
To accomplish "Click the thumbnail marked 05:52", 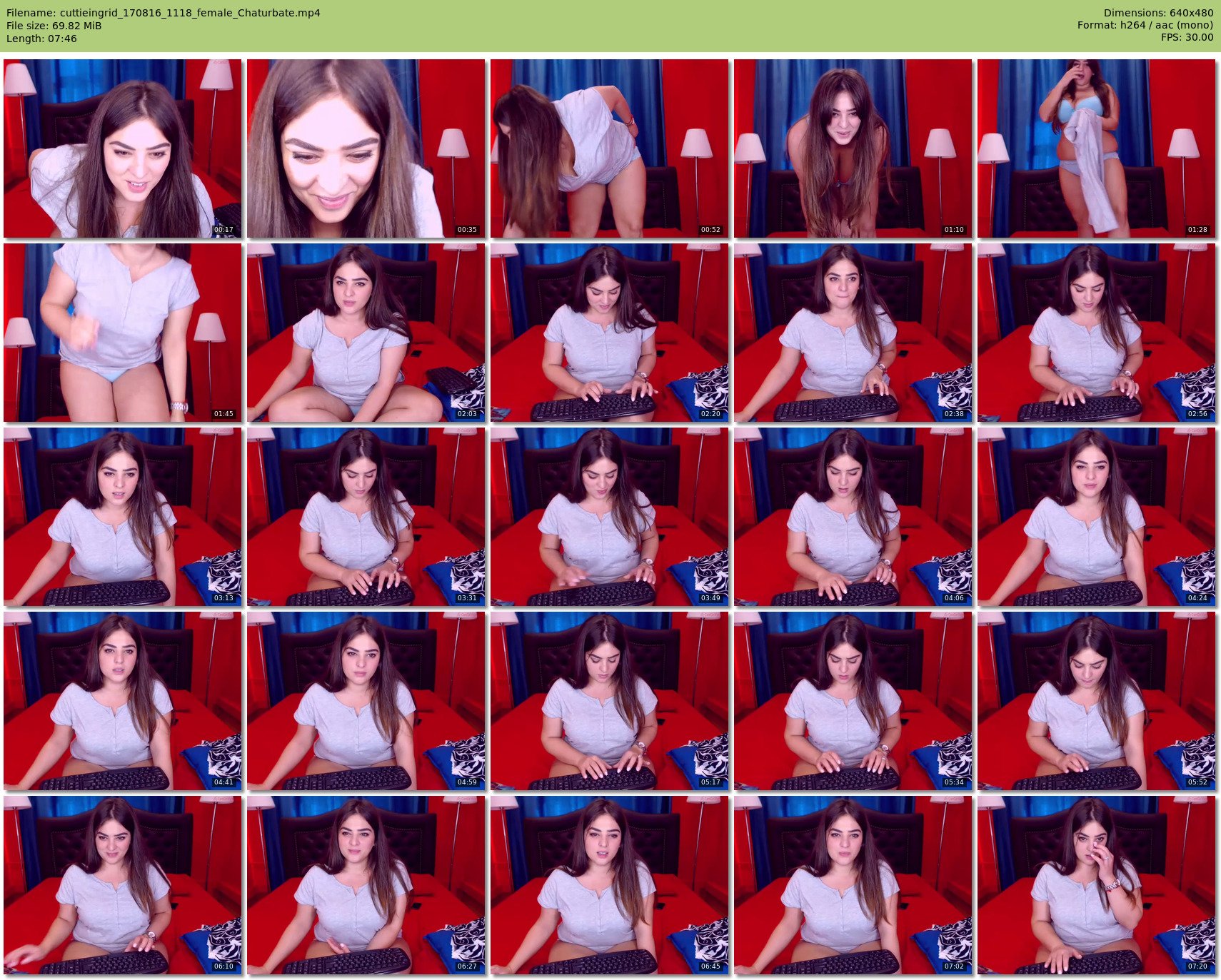I will (1096, 701).
